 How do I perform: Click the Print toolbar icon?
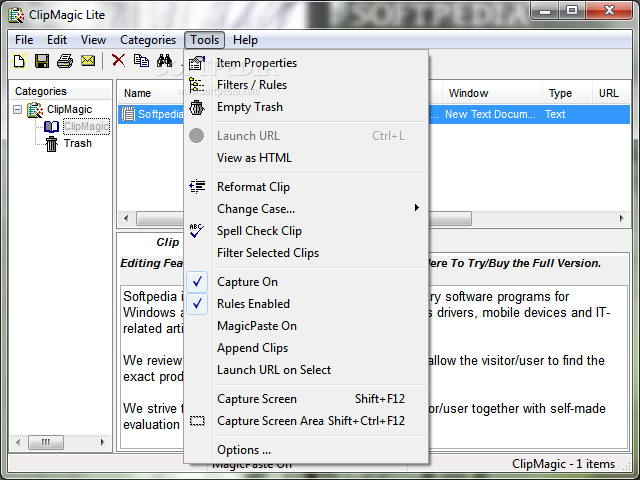point(64,61)
